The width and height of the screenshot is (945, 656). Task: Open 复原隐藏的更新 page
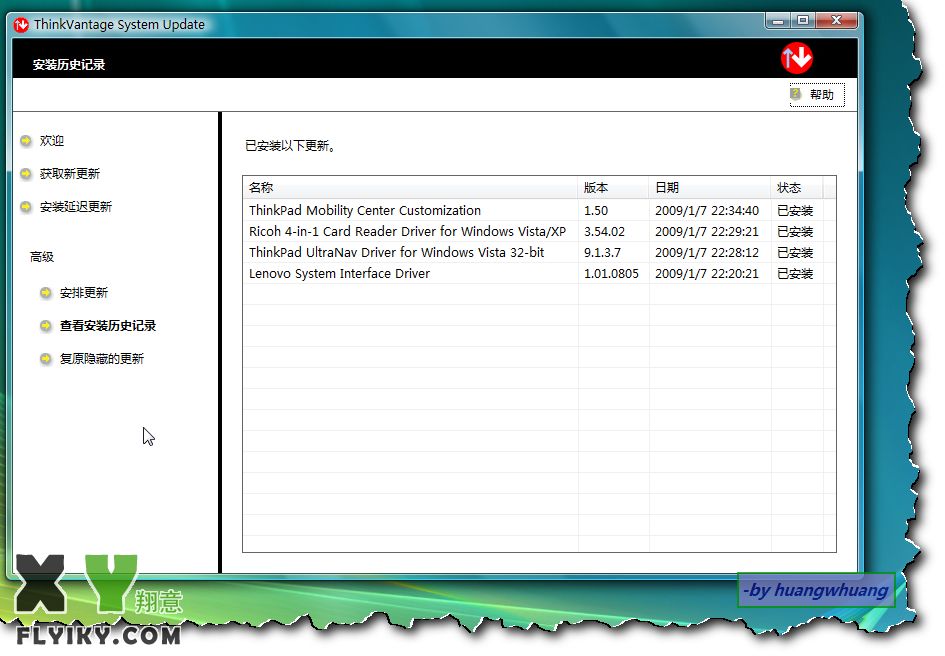(102, 359)
